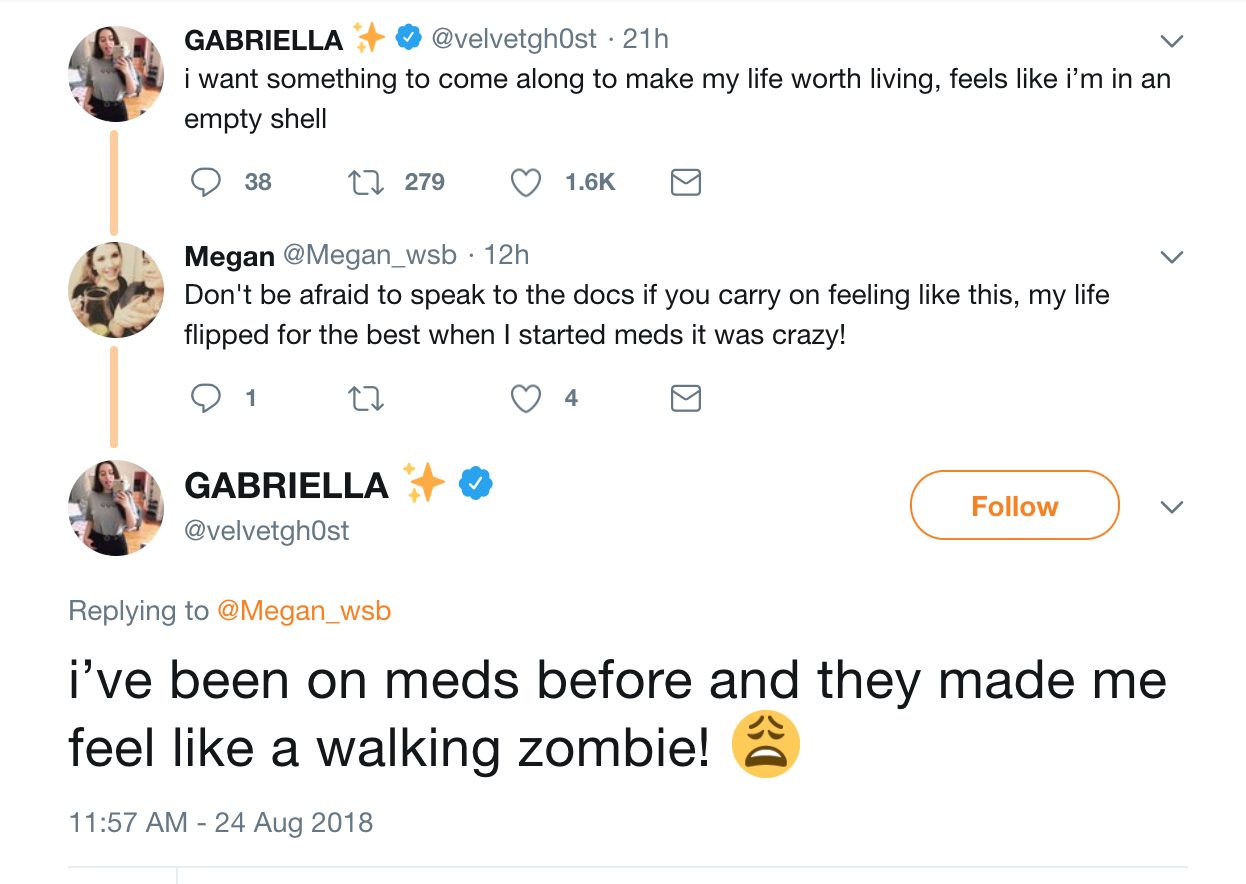Retweet Megan's reply tweet
This screenshot has height=884, width=1246.
click(367, 399)
